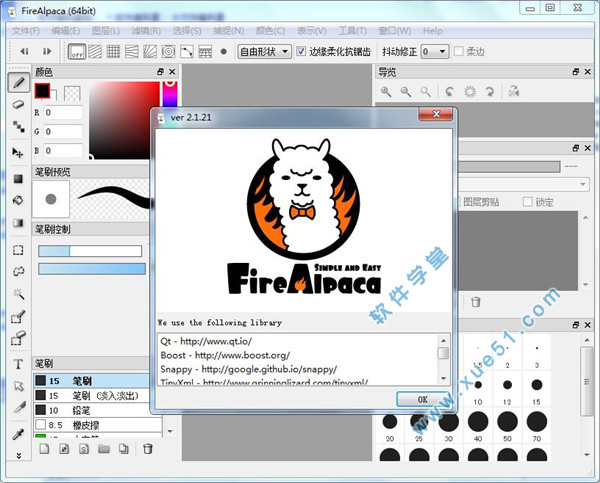Viewport: 600px width, 483px height.
Task: Turn snap off in the toolbar
Action: (77, 51)
